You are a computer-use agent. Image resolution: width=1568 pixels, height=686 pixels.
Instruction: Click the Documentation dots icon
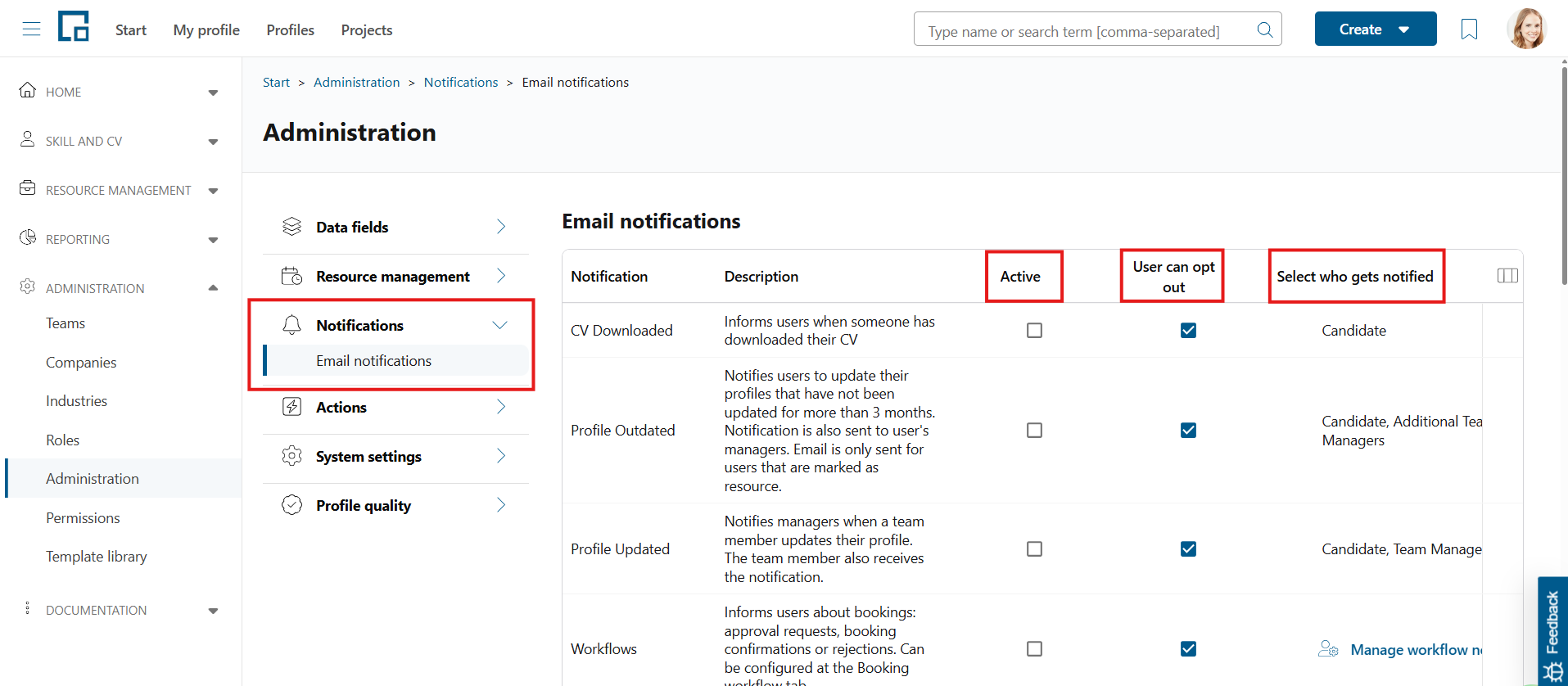(x=28, y=608)
